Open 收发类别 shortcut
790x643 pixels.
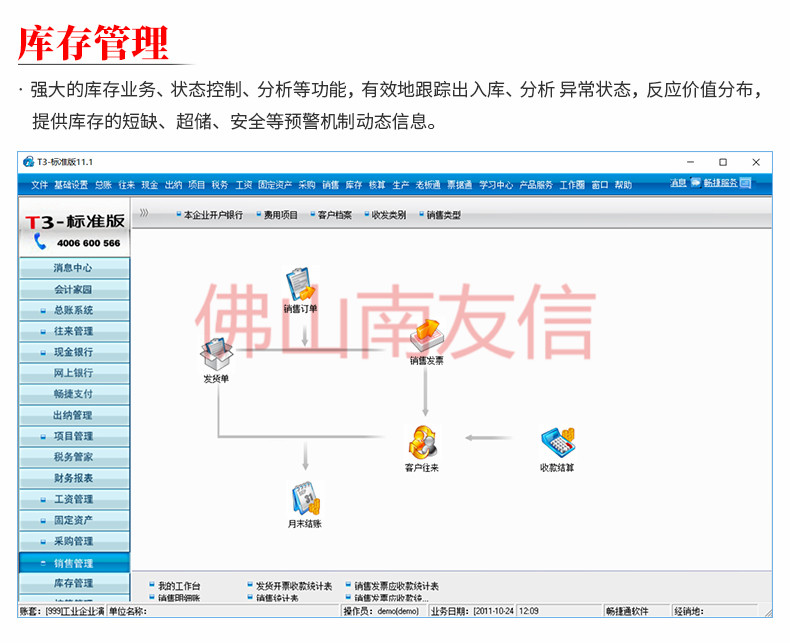pos(389,215)
